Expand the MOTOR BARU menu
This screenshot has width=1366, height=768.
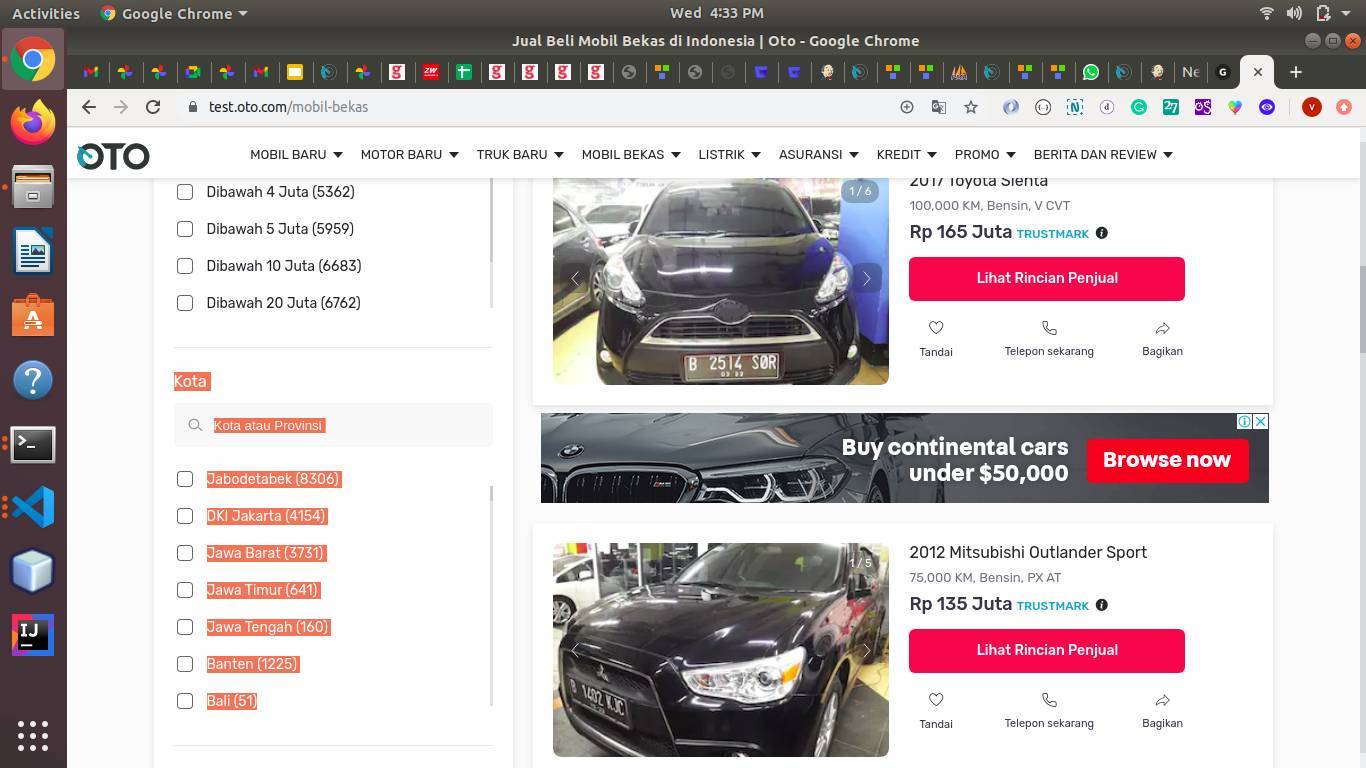409,154
